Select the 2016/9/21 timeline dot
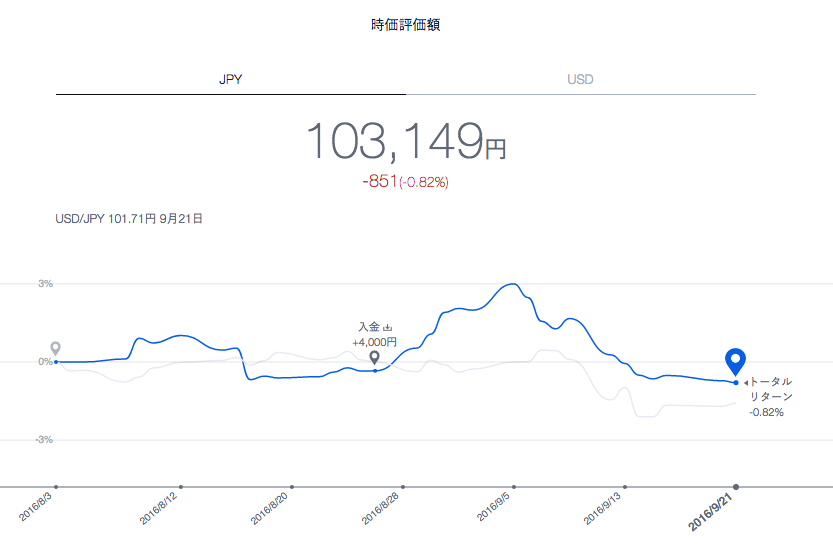This screenshot has width=833, height=553. pos(736,487)
